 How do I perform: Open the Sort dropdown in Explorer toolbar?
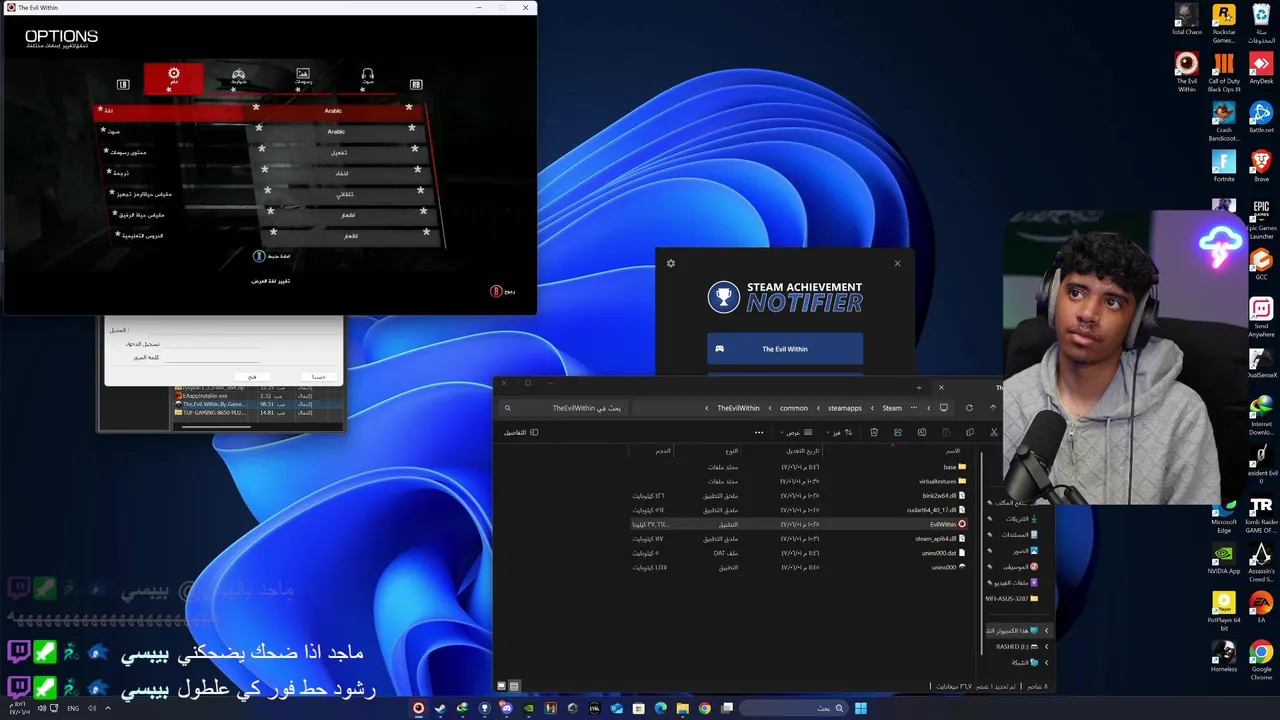coord(839,432)
